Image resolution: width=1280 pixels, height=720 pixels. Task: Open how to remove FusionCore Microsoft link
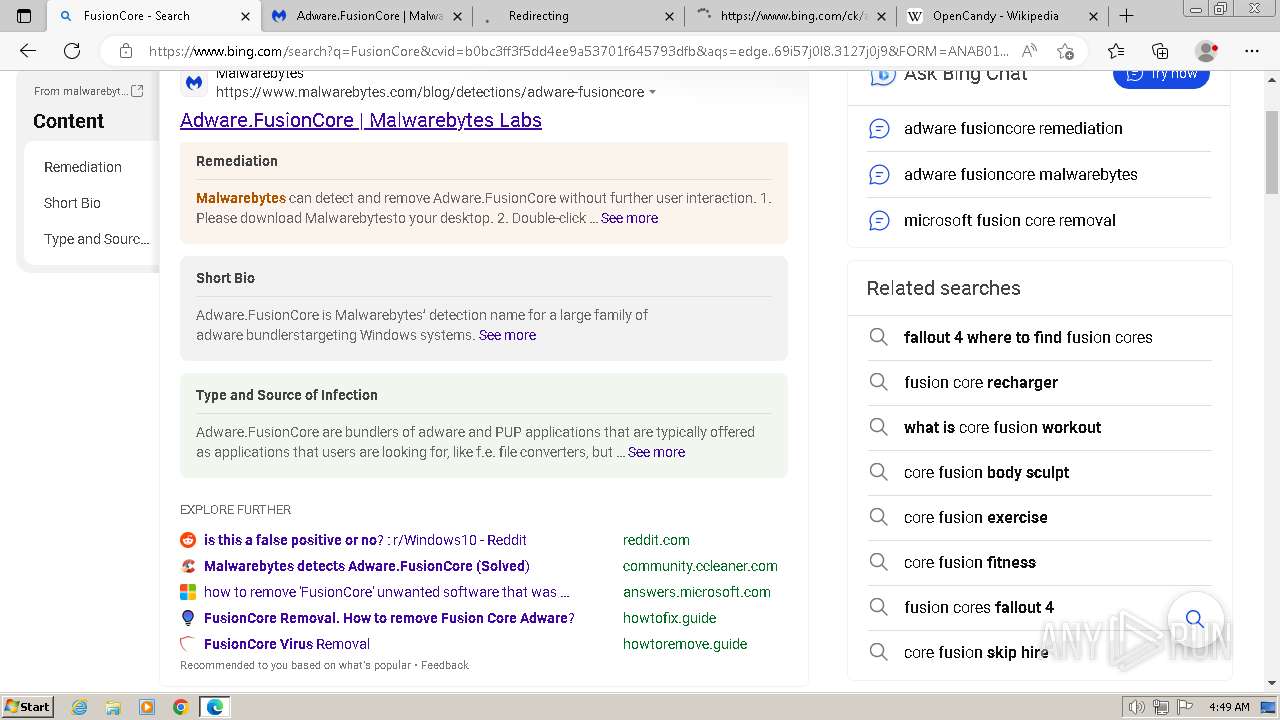coord(387,592)
